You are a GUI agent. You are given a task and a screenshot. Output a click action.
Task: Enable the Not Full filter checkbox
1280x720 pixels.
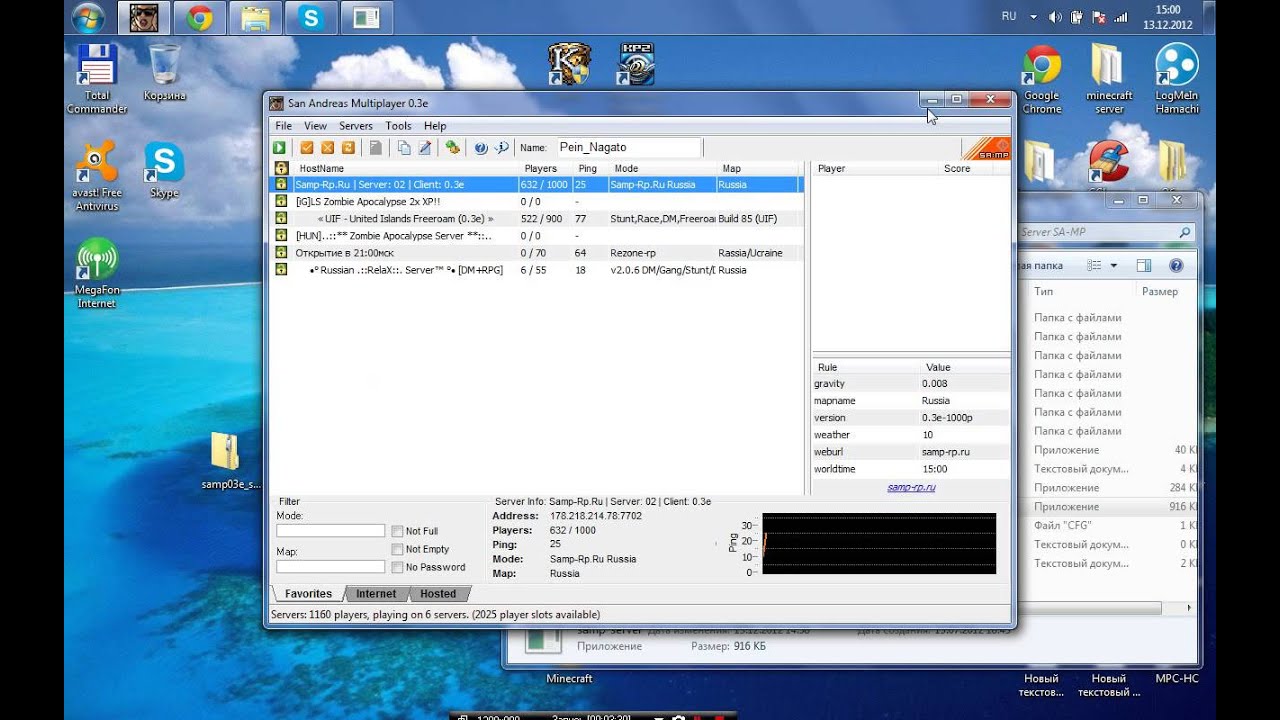[x=397, y=531]
